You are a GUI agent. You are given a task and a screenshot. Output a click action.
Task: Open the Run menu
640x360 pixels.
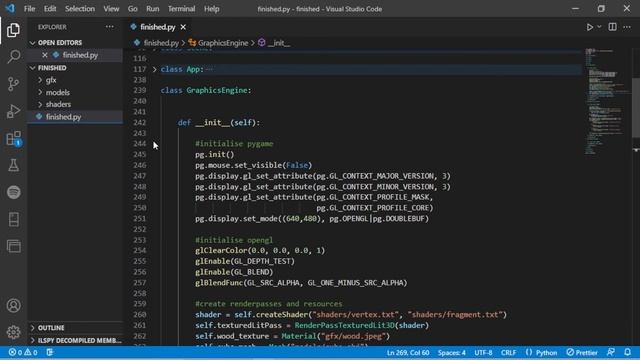(x=153, y=9)
